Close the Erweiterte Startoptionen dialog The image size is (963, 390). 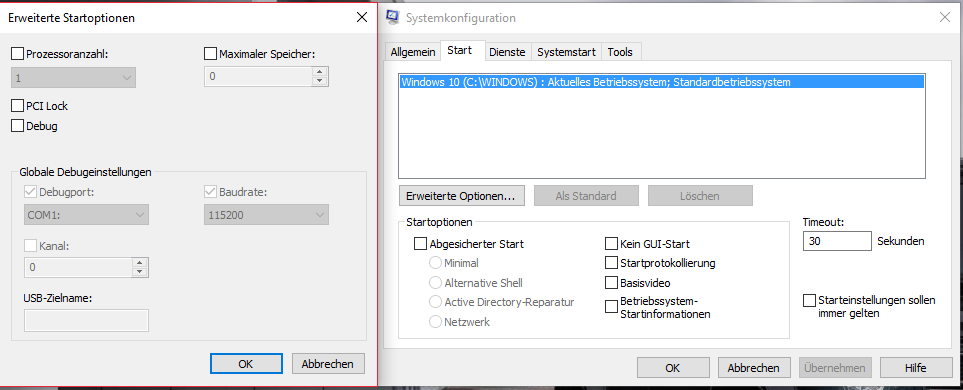[362, 17]
